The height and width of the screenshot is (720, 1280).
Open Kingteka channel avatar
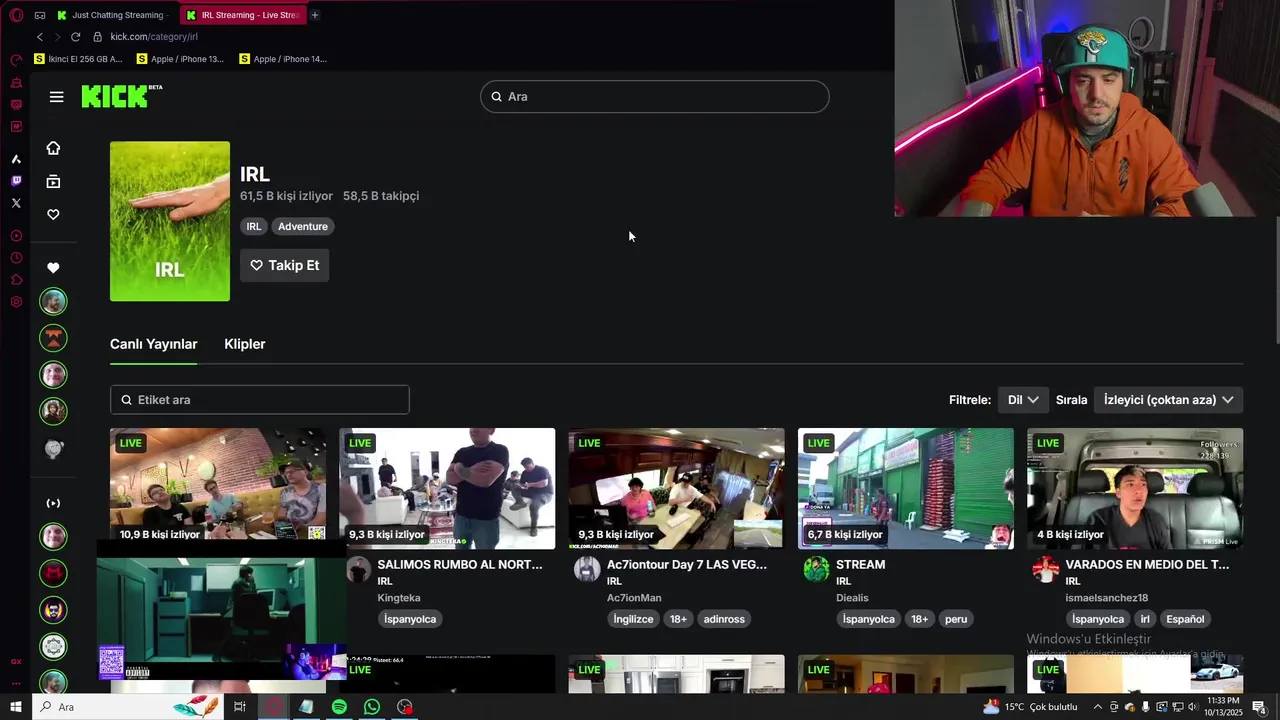point(358,570)
